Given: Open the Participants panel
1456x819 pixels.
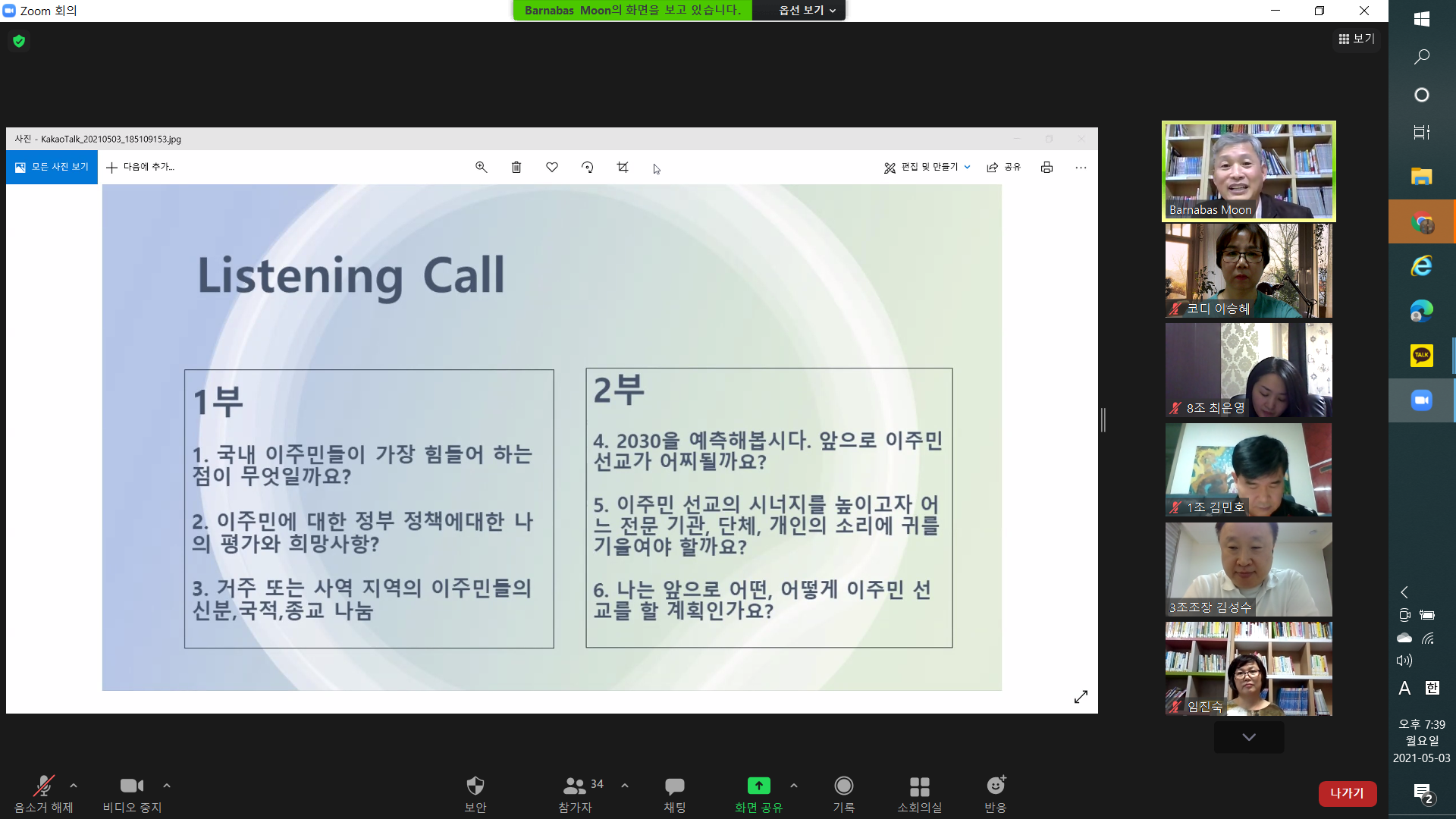Looking at the screenshot, I should 575,786.
